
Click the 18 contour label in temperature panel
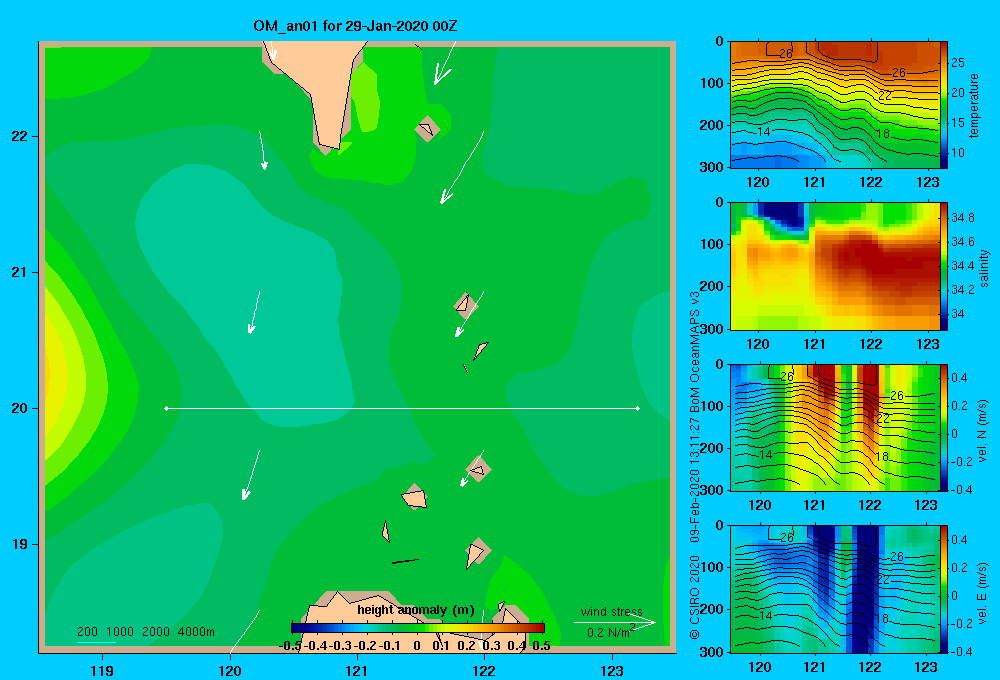coord(883,134)
